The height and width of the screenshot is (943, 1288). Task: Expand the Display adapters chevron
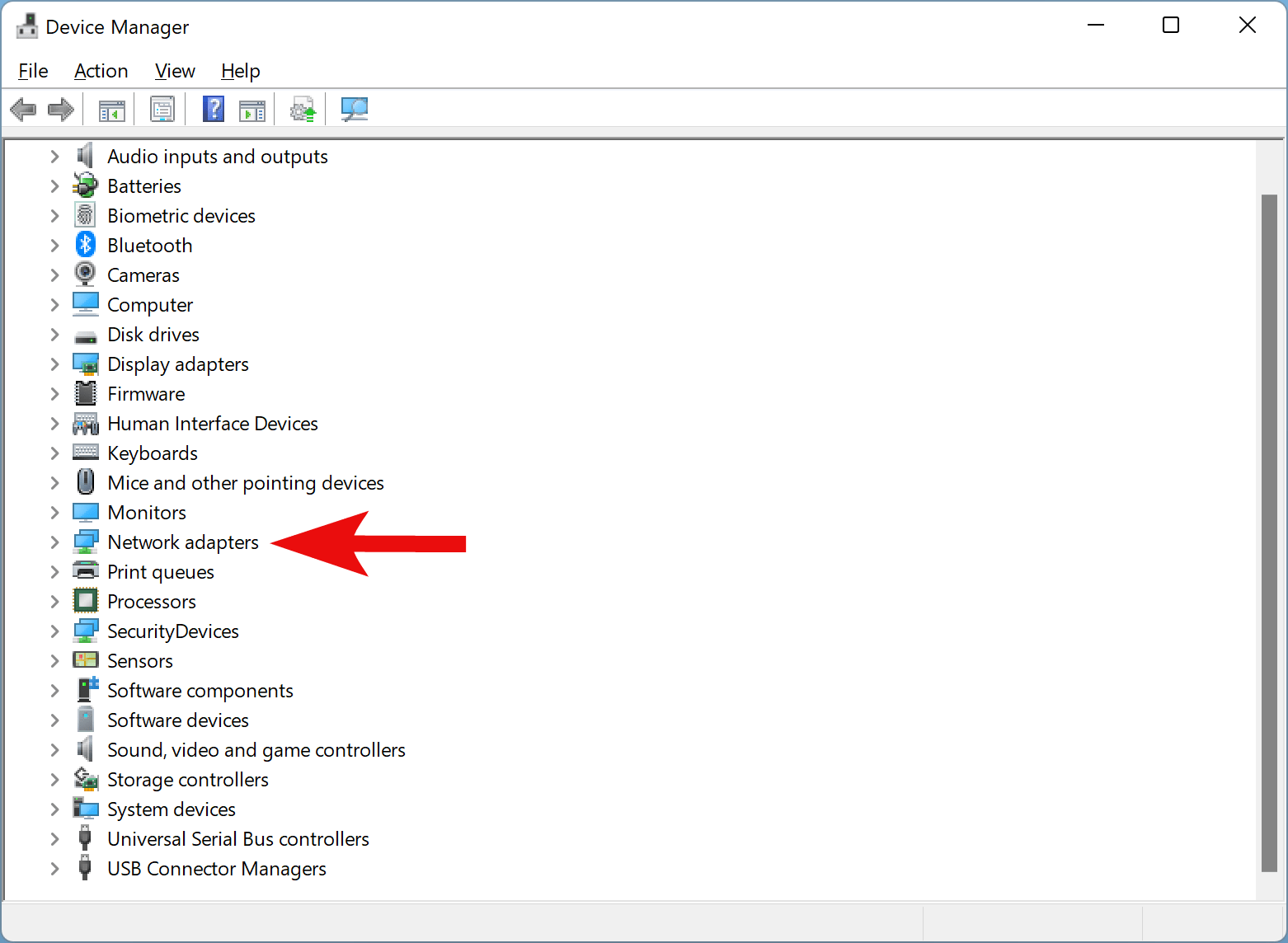point(54,364)
